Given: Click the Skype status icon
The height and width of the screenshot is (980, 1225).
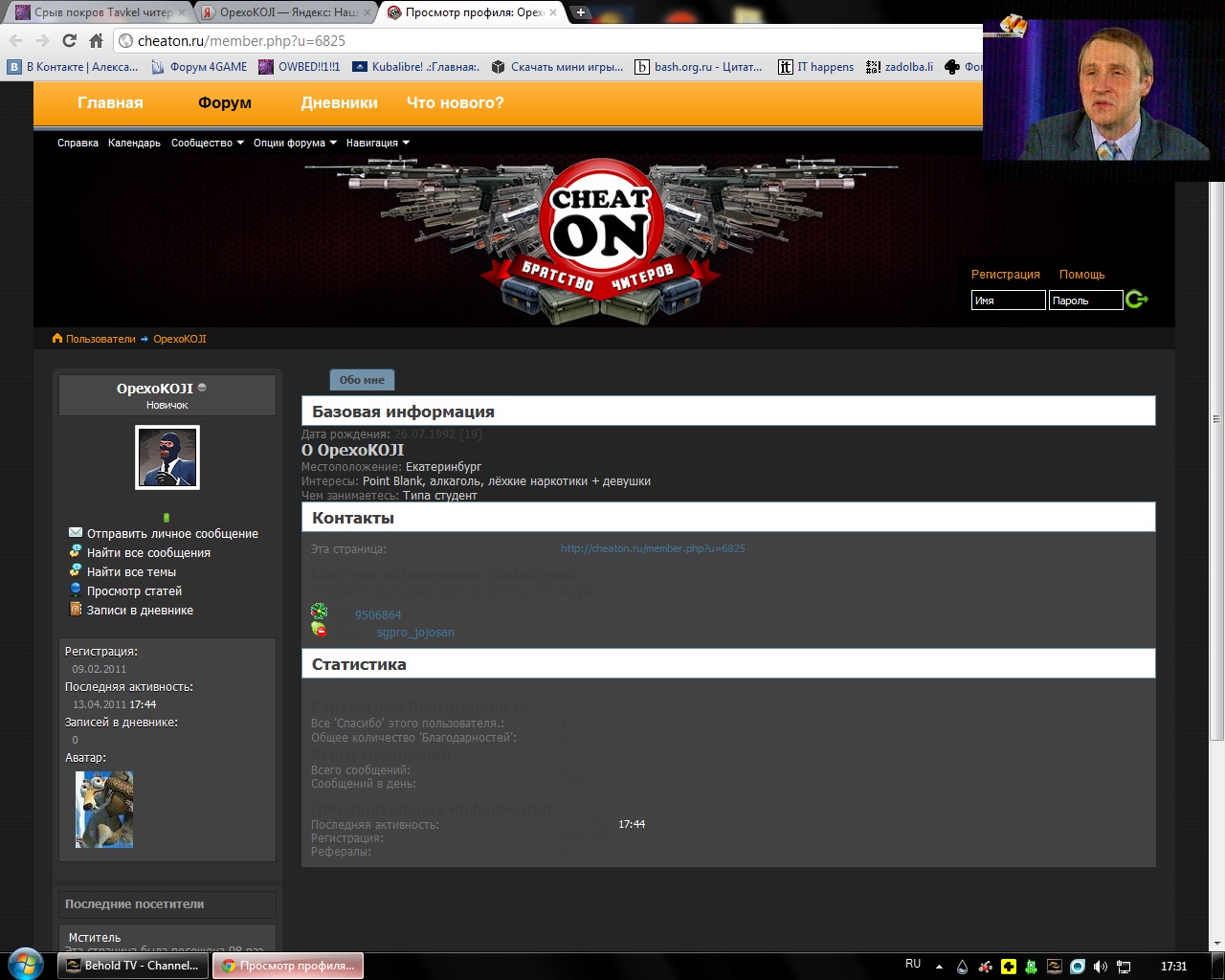Looking at the screenshot, I should point(320,629).
